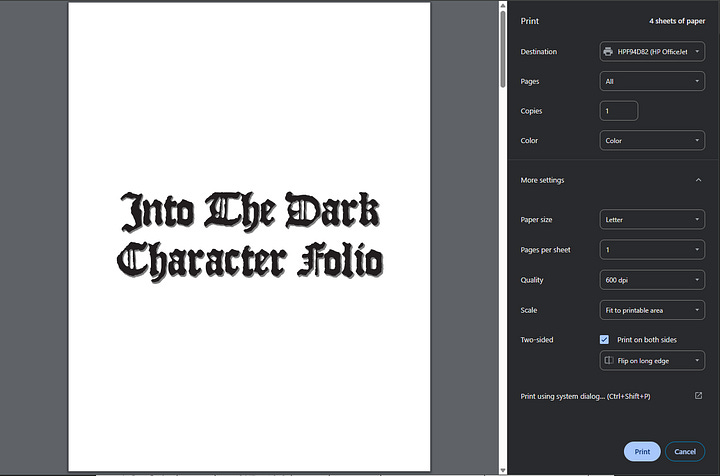Click the preview scrollbar thumb

[503, 49]
